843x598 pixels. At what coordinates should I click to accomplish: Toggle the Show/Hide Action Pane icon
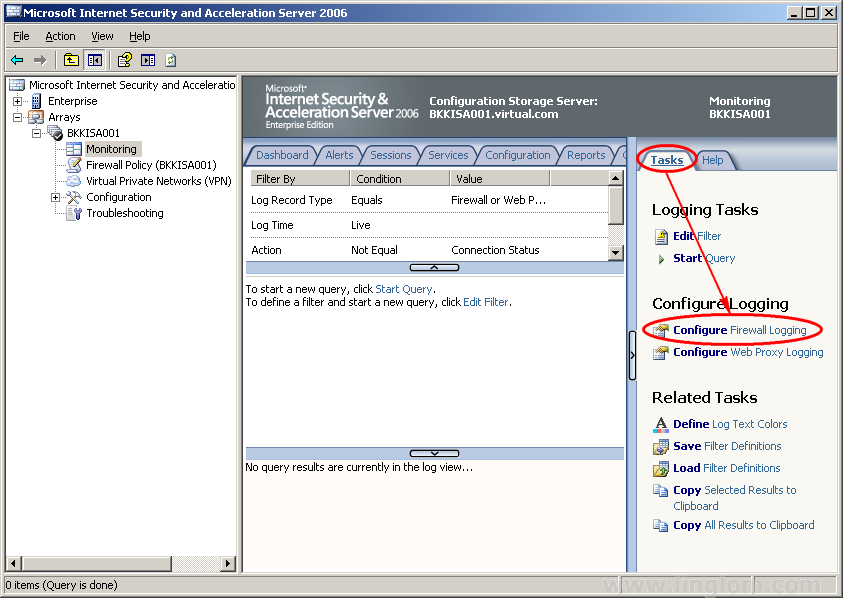pos(148,60)
